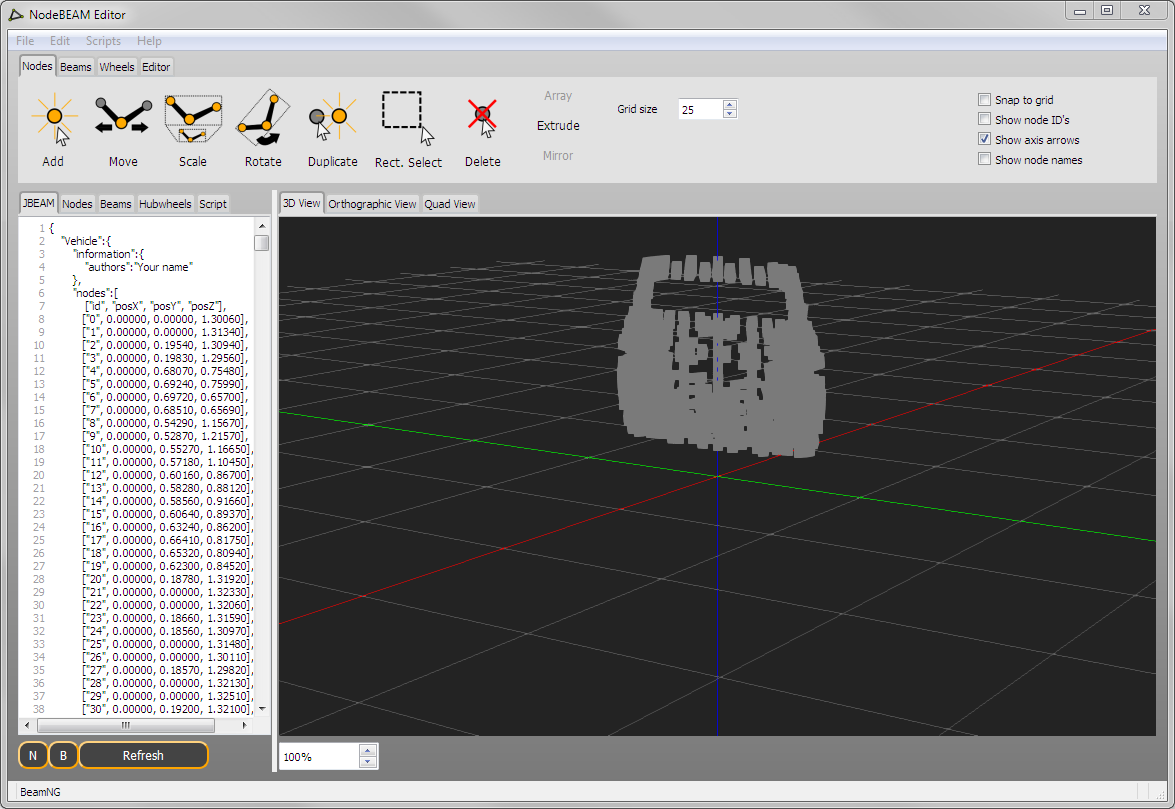Open the Scripts menu

pos(103,40)
